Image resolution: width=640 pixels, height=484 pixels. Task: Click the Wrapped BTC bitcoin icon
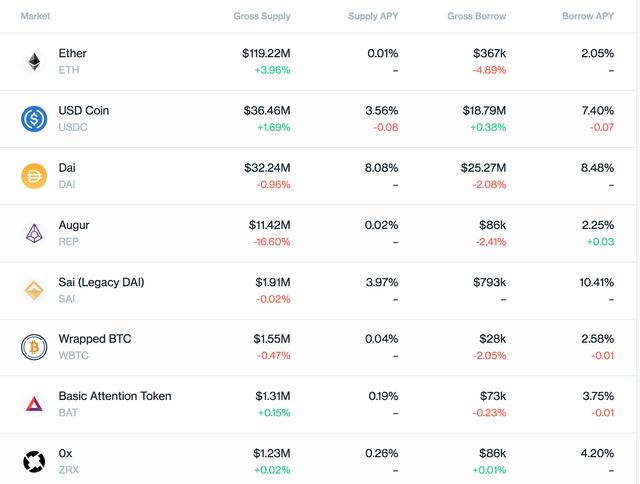[34, 347]
